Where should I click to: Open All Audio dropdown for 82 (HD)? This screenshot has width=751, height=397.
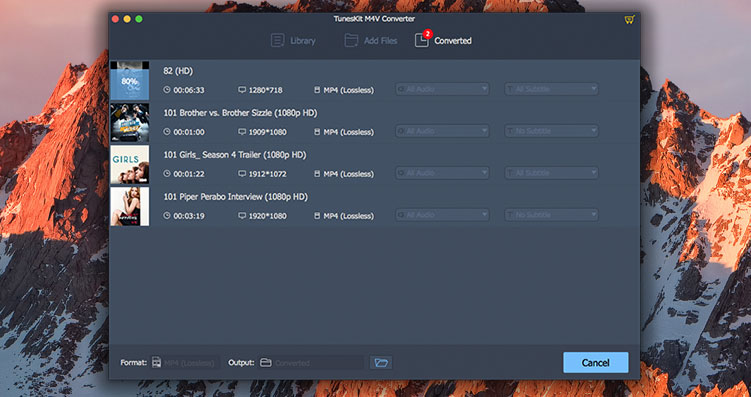[x=442, y=89]
